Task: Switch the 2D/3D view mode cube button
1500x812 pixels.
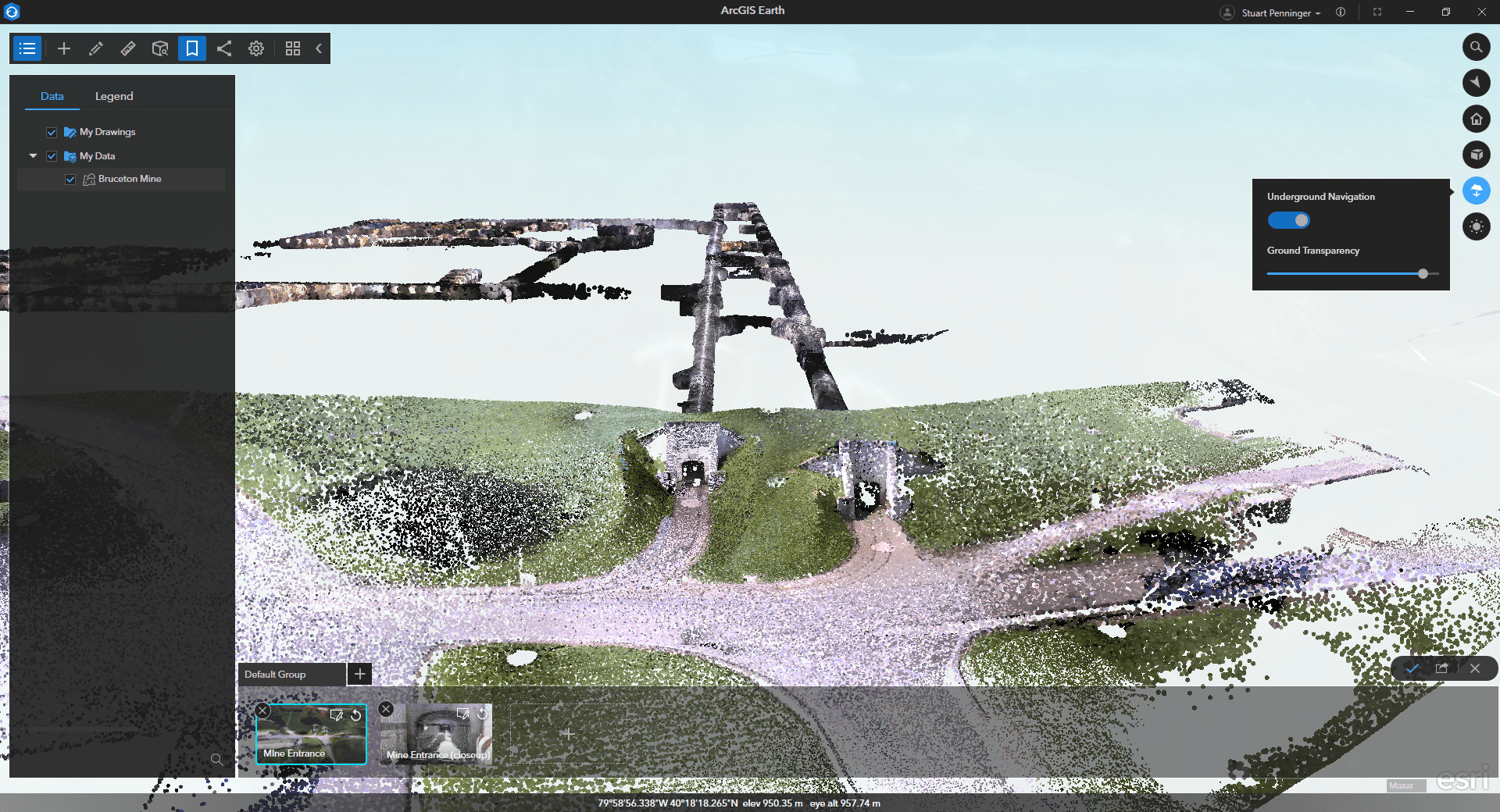Action: click(1477, 155)
